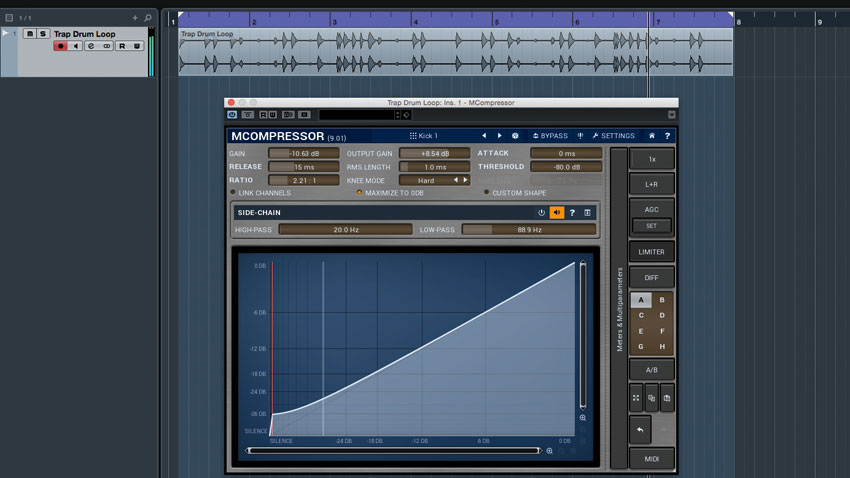Go to next MCompressor preset
This screenshot has width=850, height=478.
[499, 136]
